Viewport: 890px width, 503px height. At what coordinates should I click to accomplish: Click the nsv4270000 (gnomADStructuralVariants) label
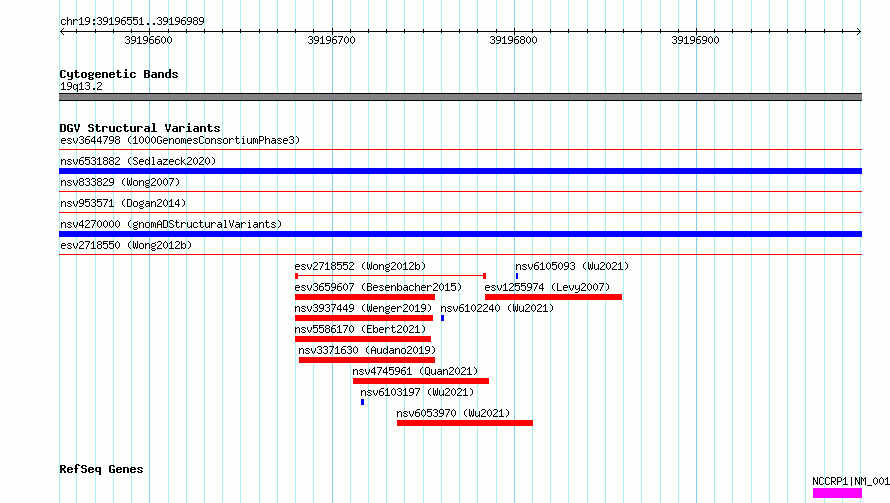[171, 224]
